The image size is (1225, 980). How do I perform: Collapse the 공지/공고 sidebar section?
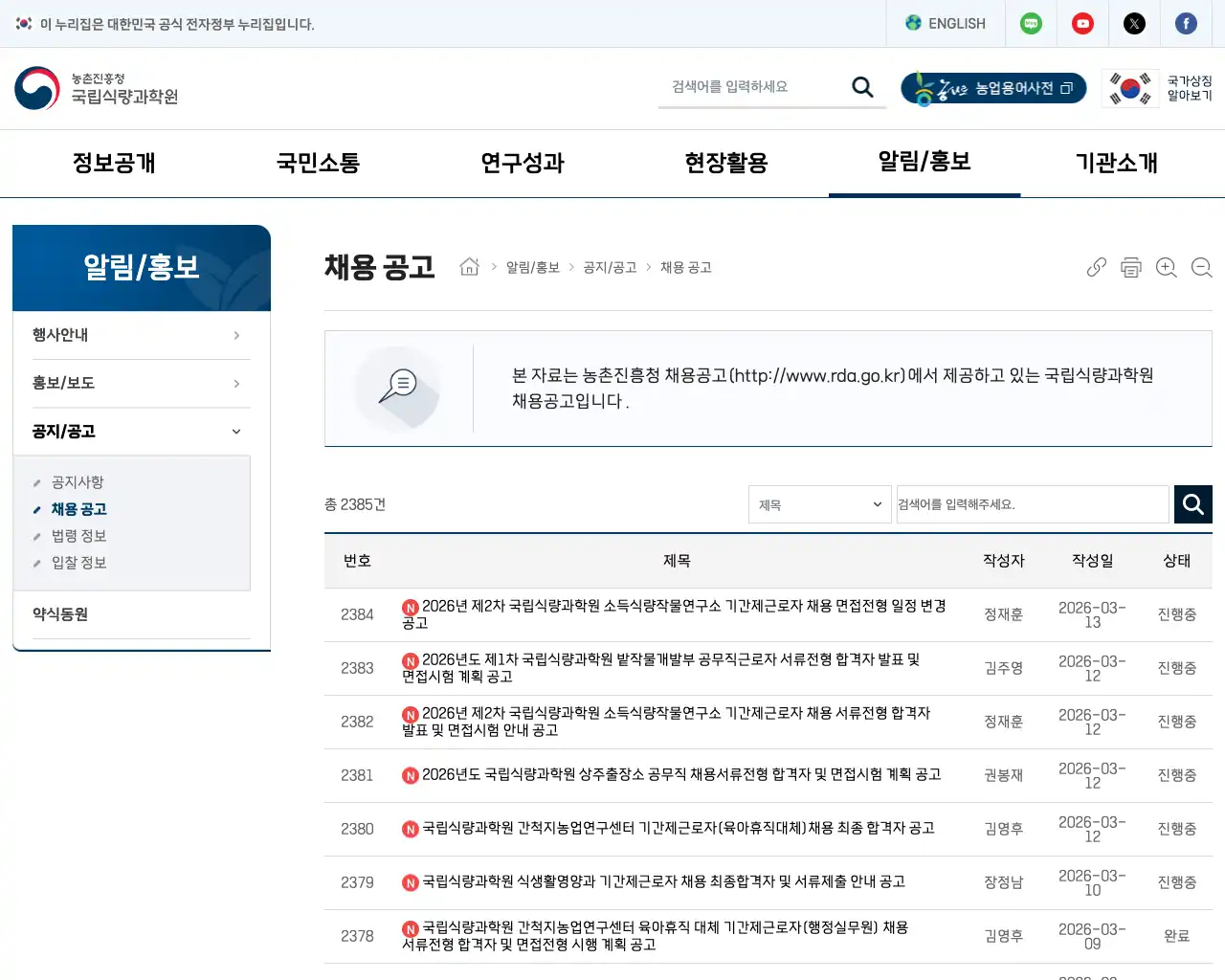pyautogui.click(x=141, y=431)
